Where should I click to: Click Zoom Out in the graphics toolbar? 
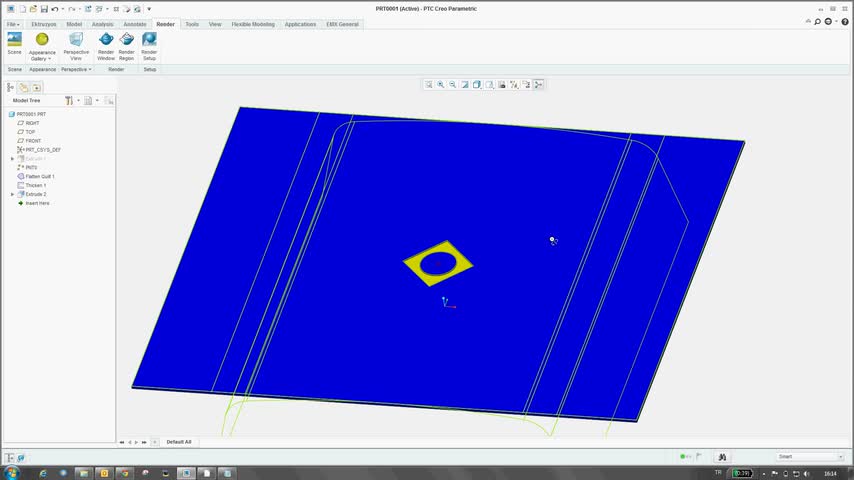(x=453, y=84)
